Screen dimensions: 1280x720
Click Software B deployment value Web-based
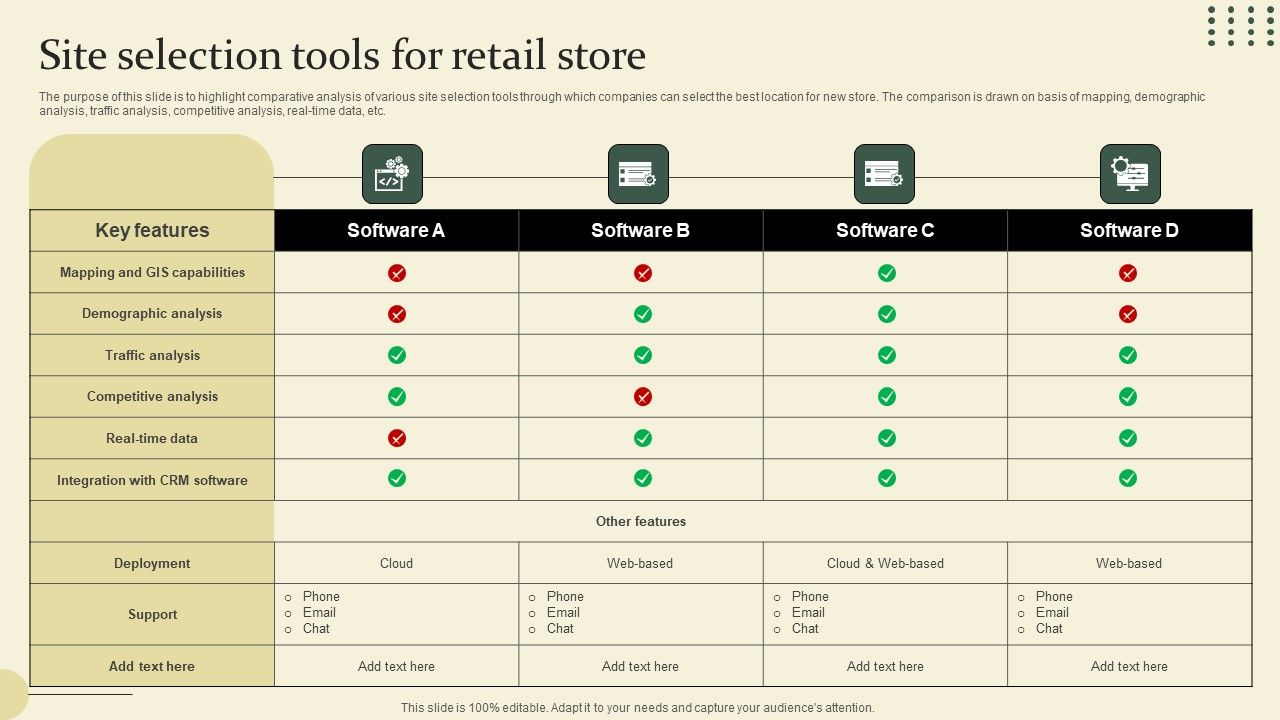point(640,563)
